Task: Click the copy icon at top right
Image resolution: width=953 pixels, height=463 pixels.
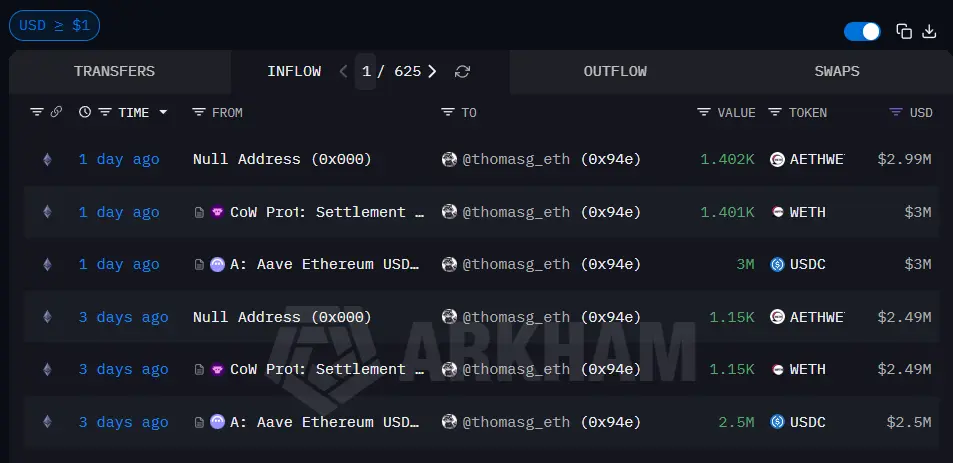Action: (904, 31)
